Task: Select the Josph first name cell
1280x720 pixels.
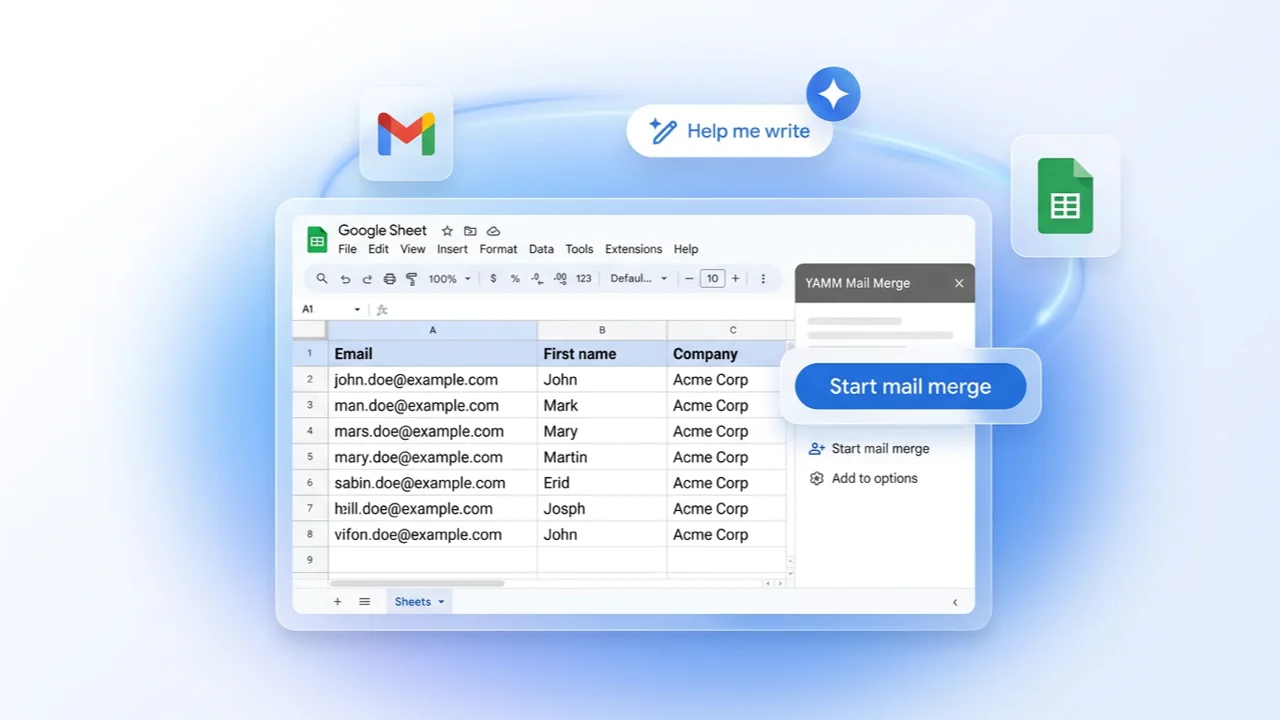Action: coord(602,509)
